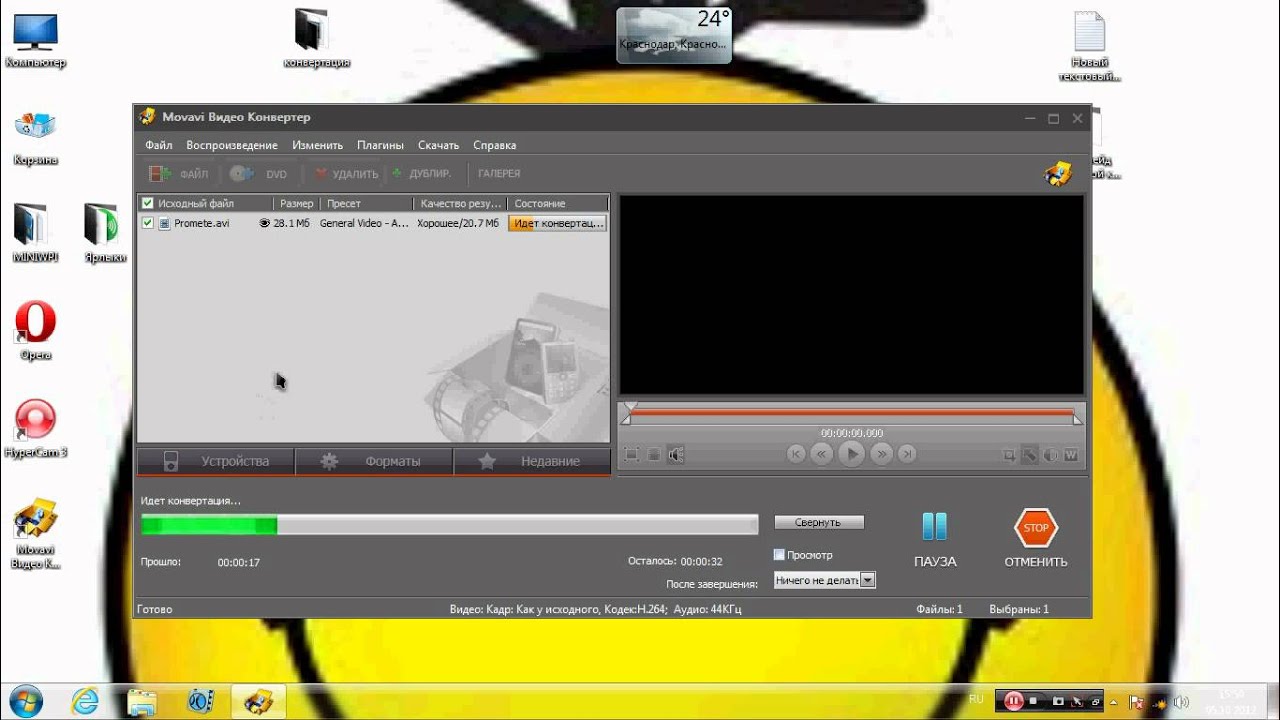1280x720 pixels.
Task: Click the Состояние column header
Action: point(558,203)
